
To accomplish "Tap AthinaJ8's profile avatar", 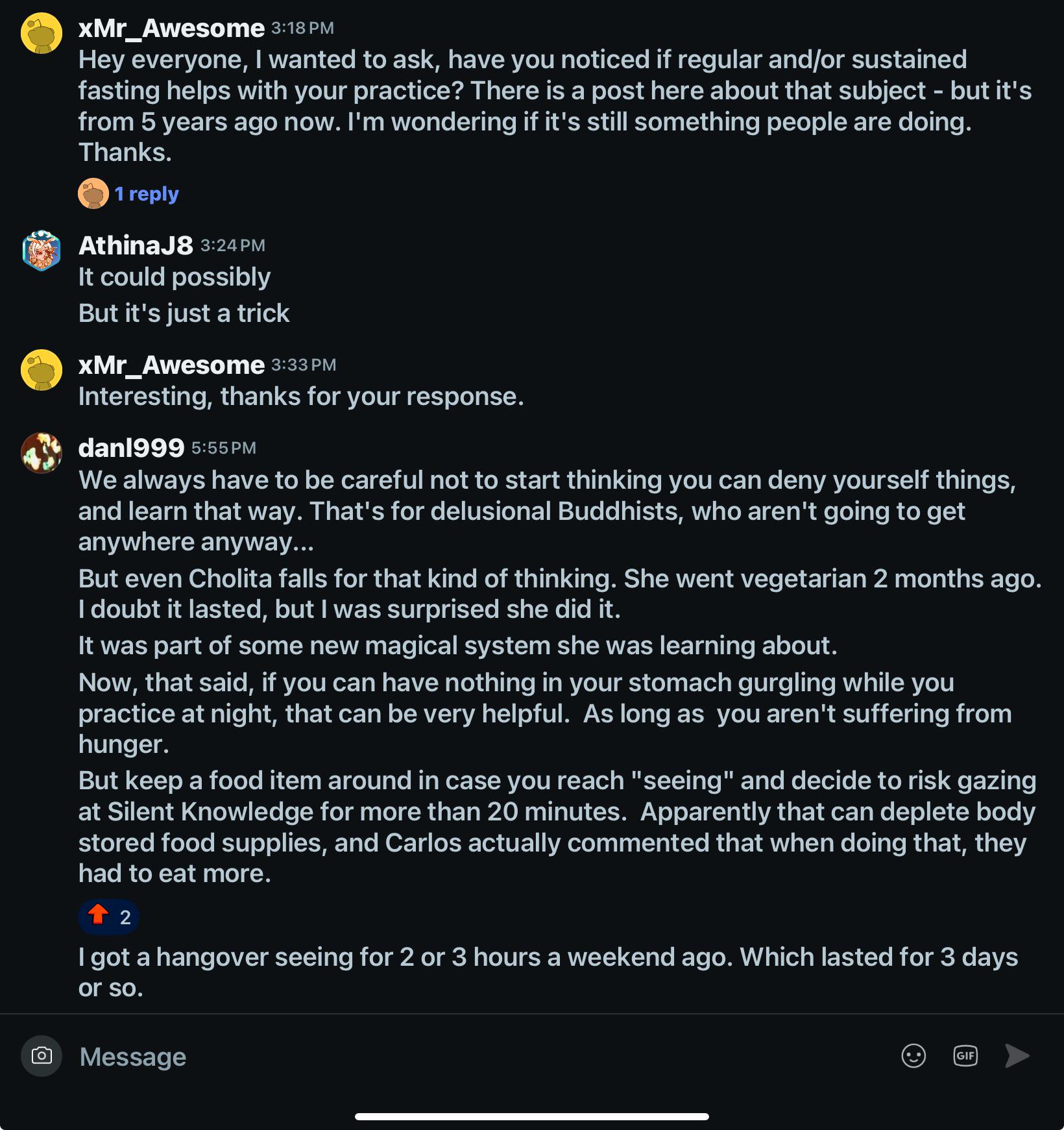I will (x=42, y=251).
